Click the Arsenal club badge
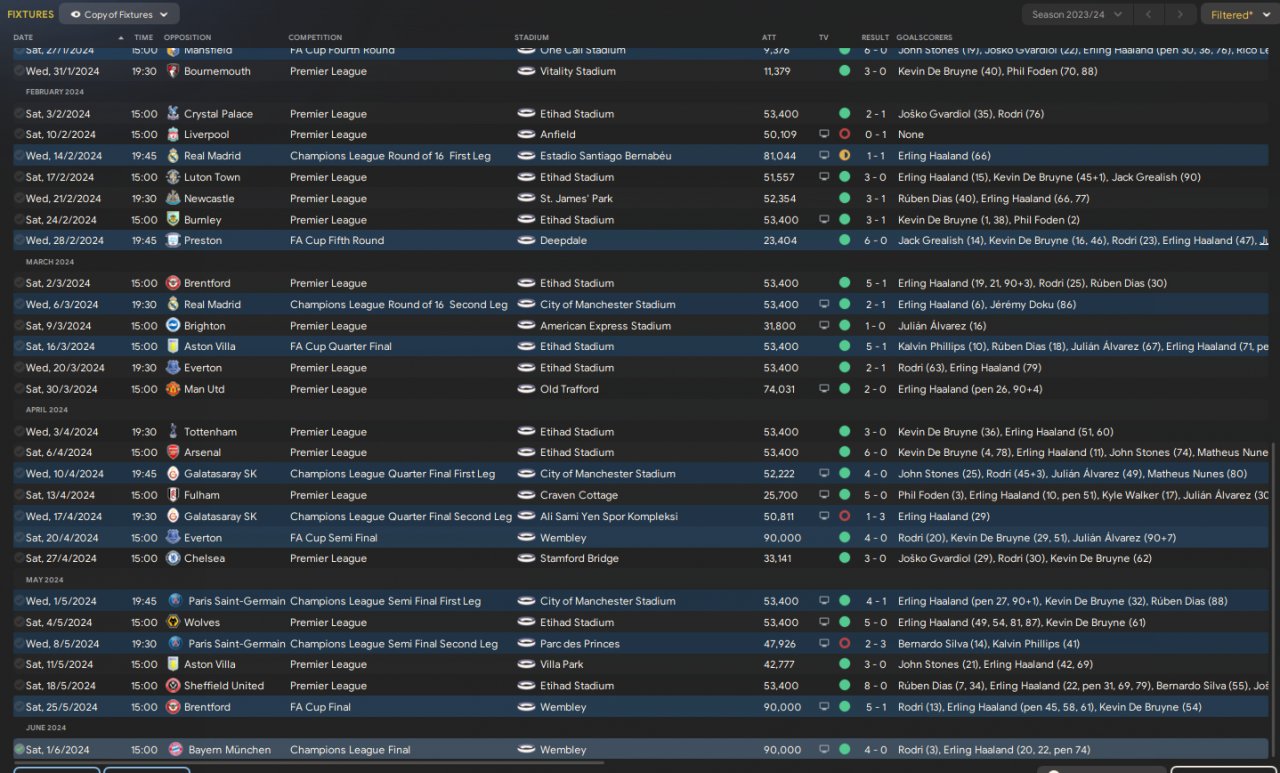Viewport: 1280px width, 773px height. click(x=173, y=453)
